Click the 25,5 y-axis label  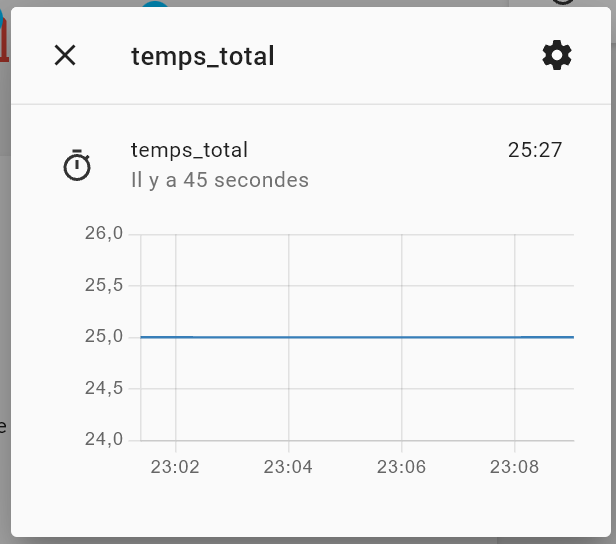pos(104,285)
